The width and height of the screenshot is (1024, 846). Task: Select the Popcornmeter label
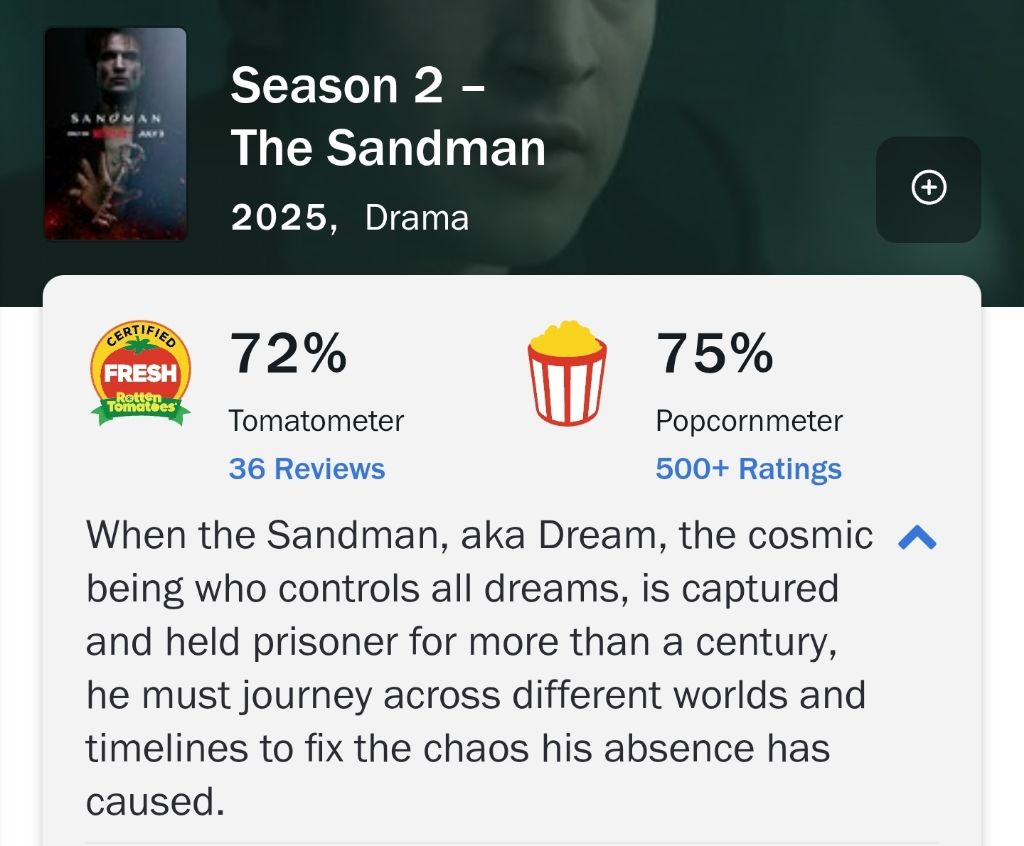coord(749,421)
